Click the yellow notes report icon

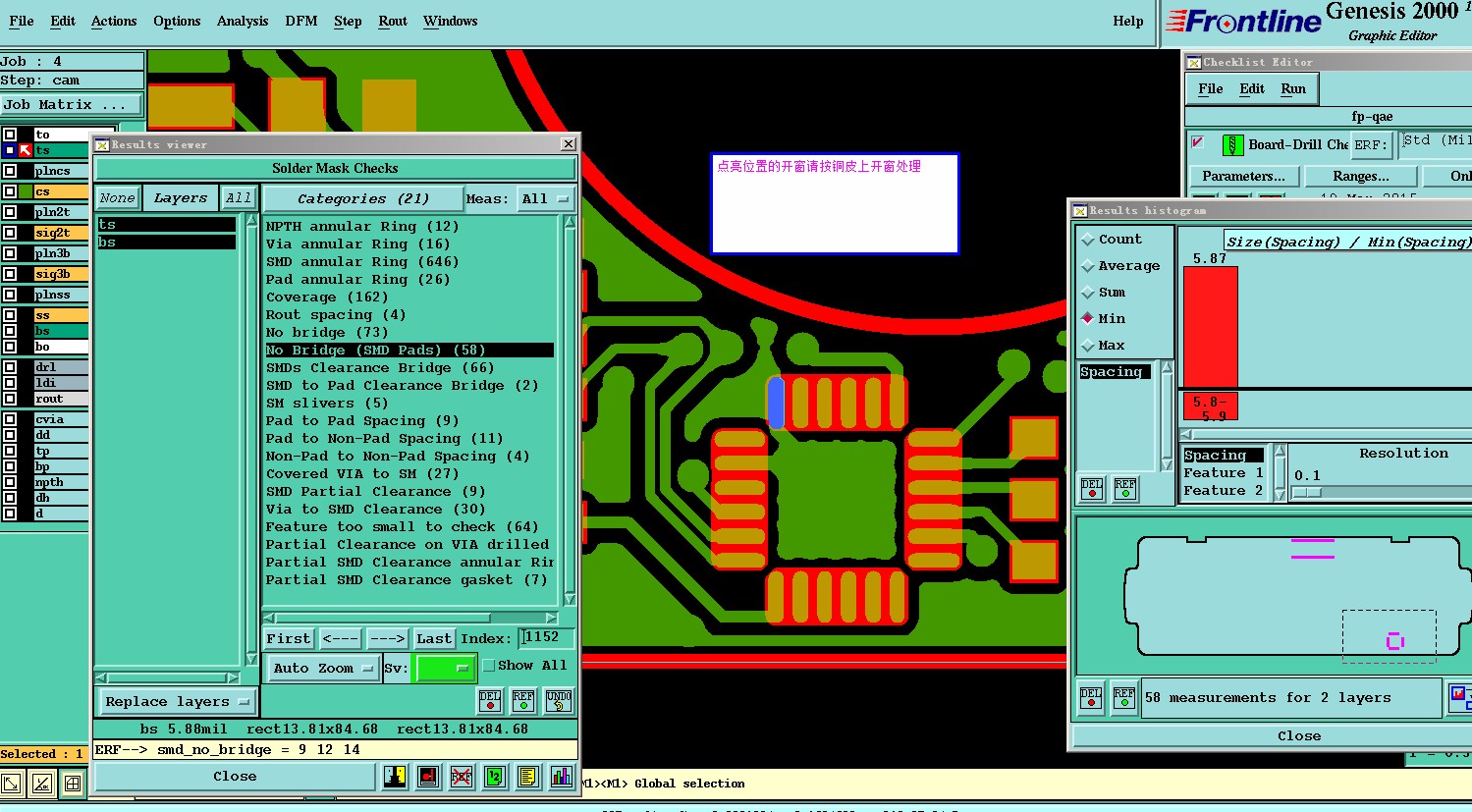[x=527, y=777]
